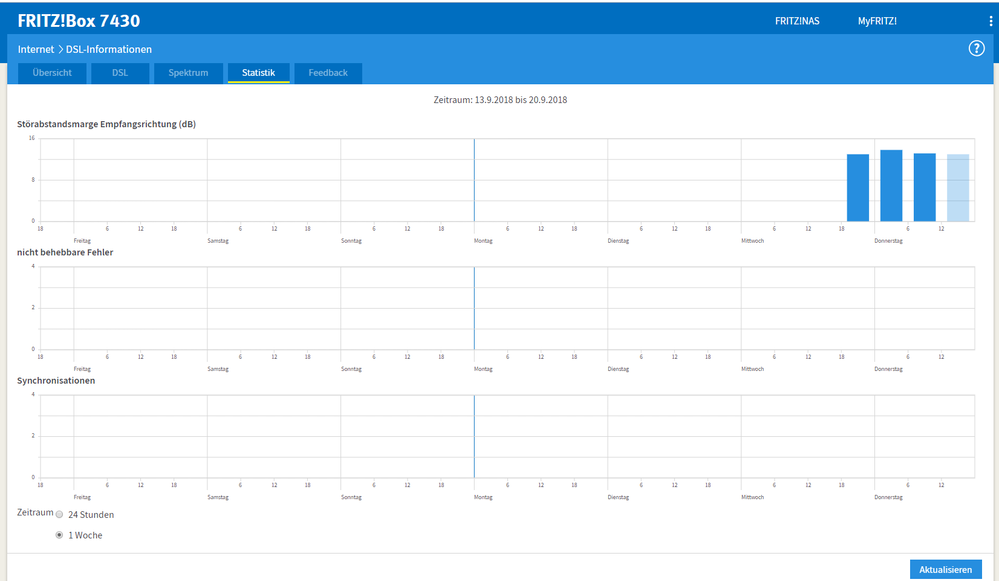Viewport: 999px width, 581px height.
Task: Open the help question mark icon
Action: click(976, 48)
